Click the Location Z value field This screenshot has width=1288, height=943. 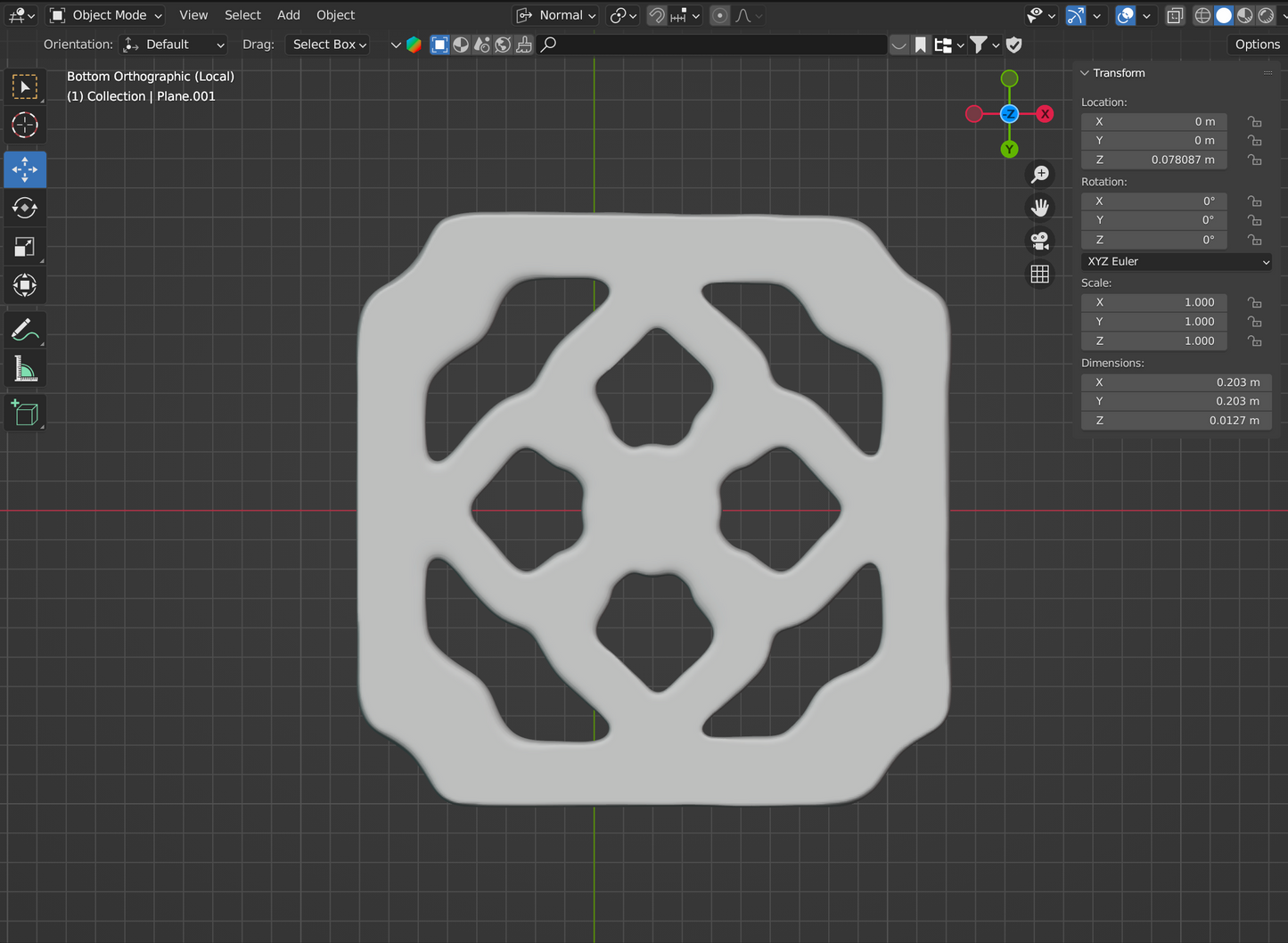[1153, 160]
